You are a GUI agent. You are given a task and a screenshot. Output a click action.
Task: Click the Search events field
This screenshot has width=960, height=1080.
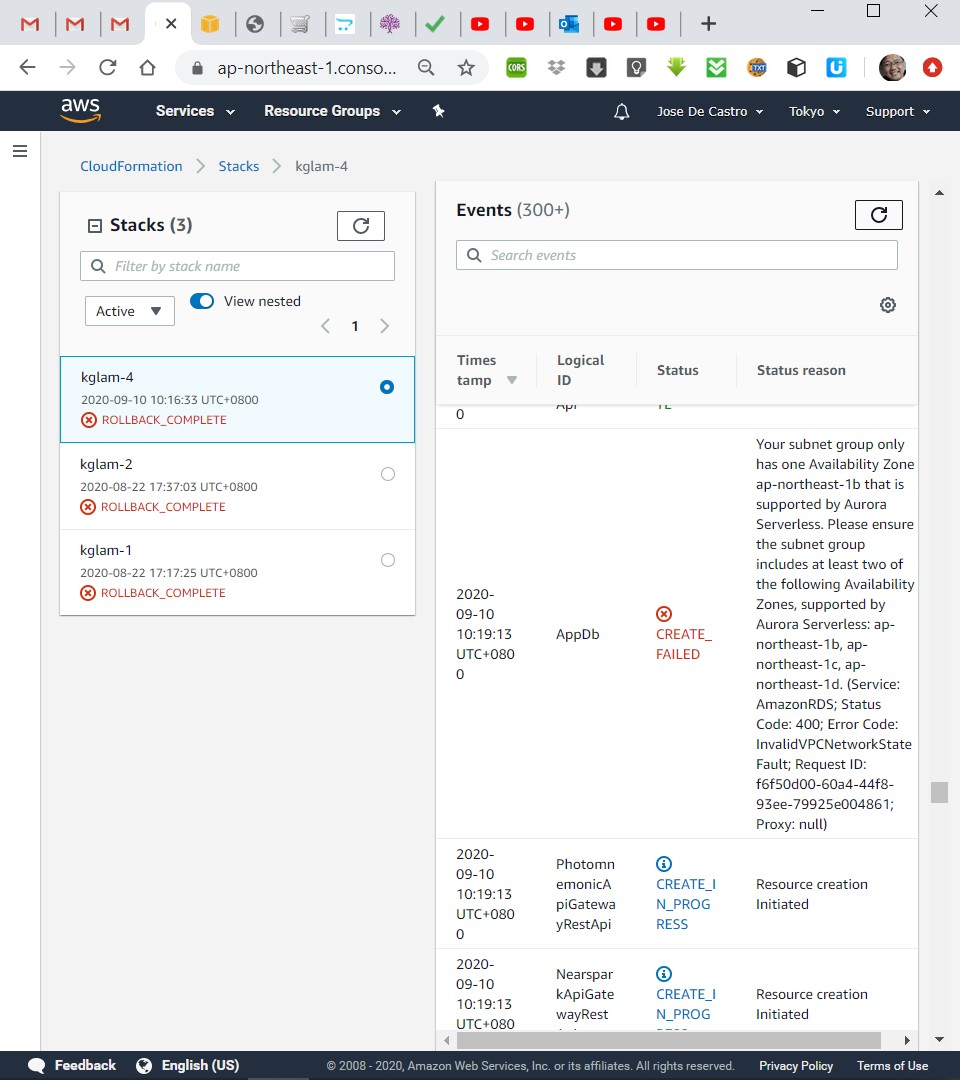point(677,255)
